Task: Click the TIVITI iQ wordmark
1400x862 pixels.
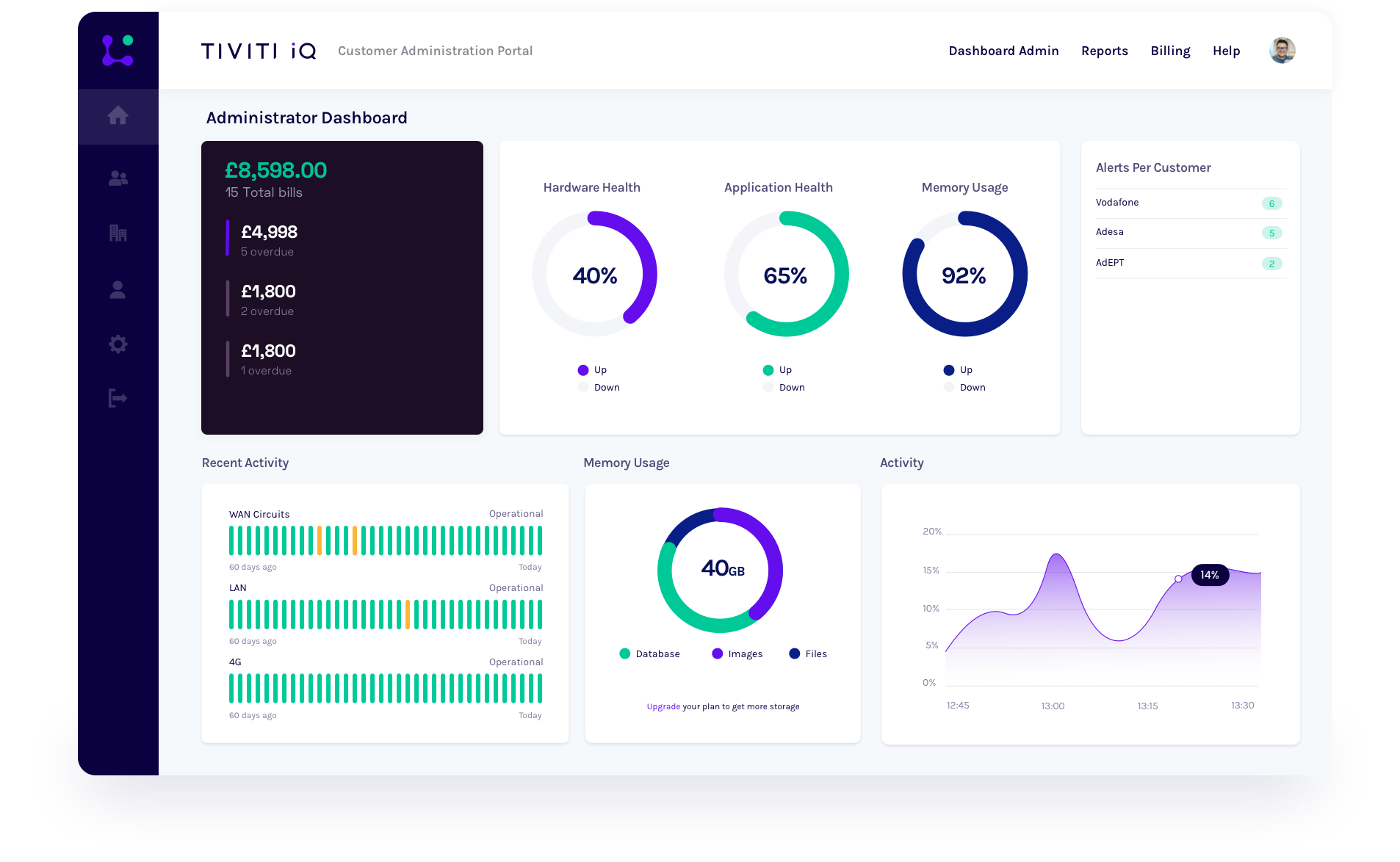Action: (x=259, y=51)
